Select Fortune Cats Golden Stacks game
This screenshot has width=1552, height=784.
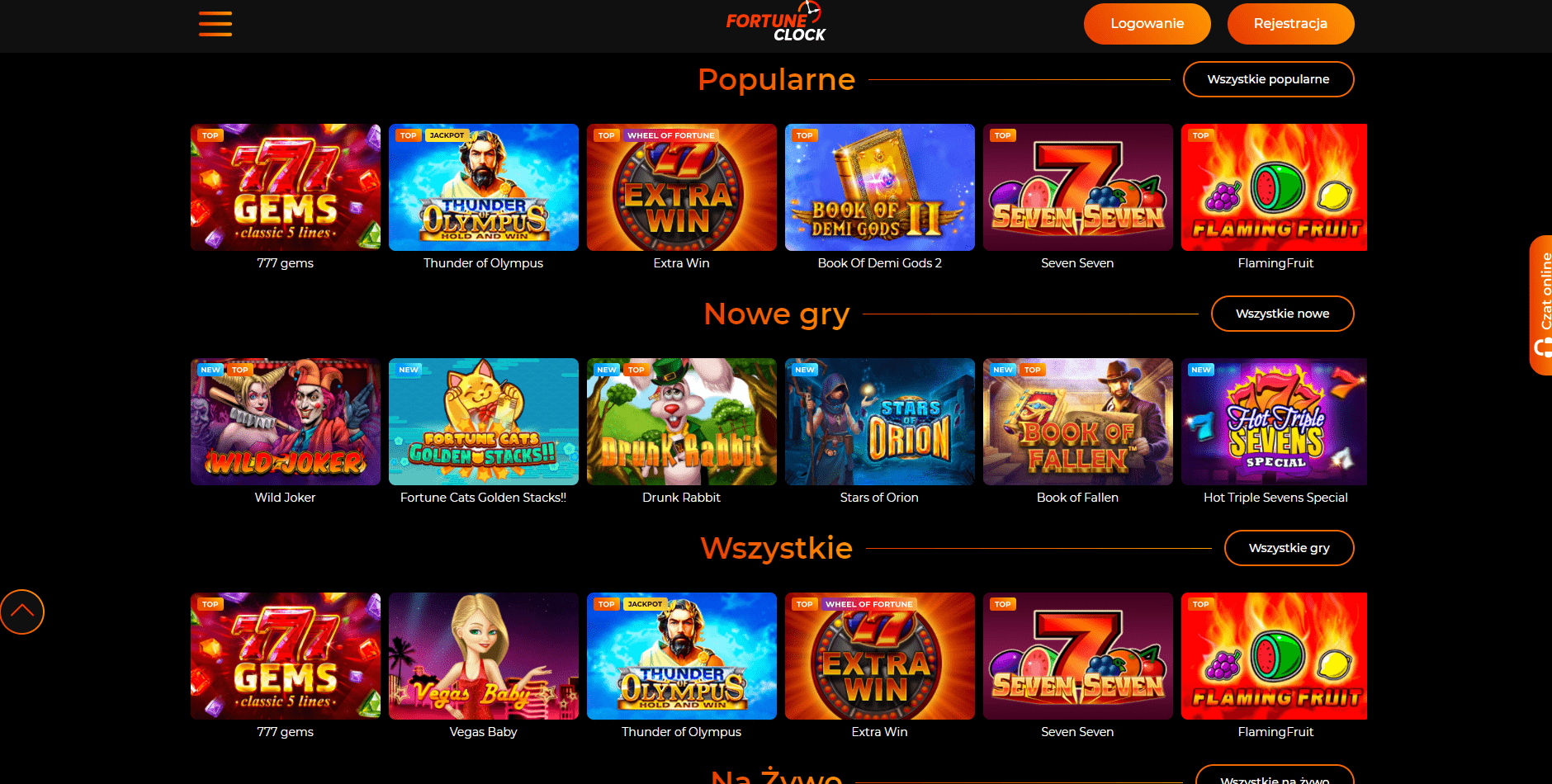click(x=483, y=422)
